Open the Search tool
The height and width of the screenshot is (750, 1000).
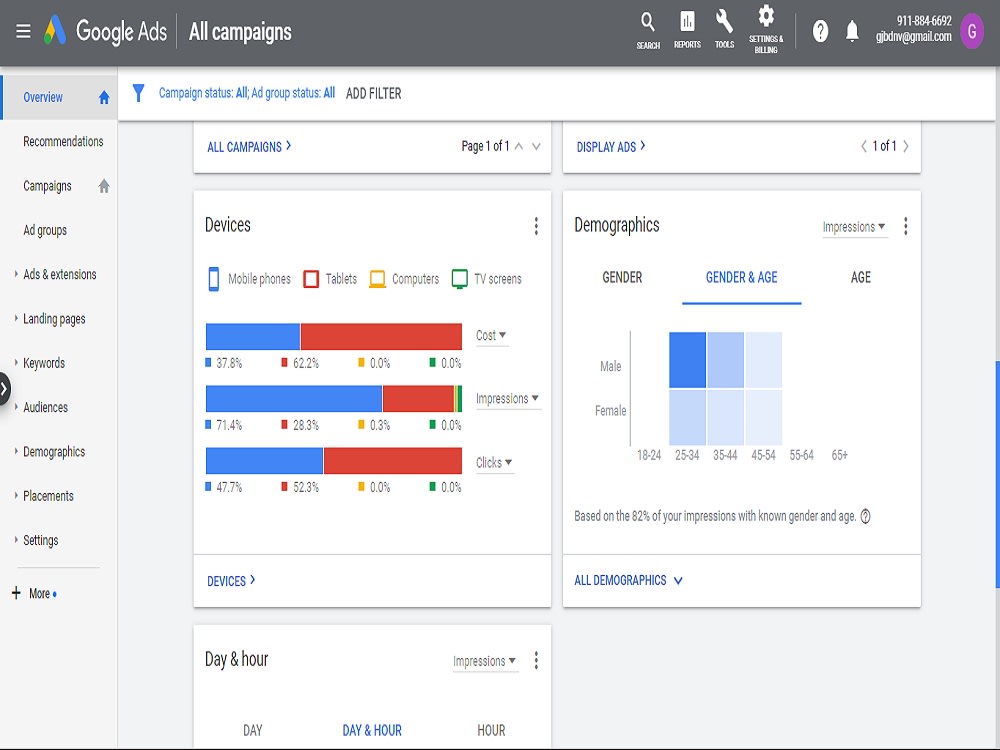click(647, 30)
